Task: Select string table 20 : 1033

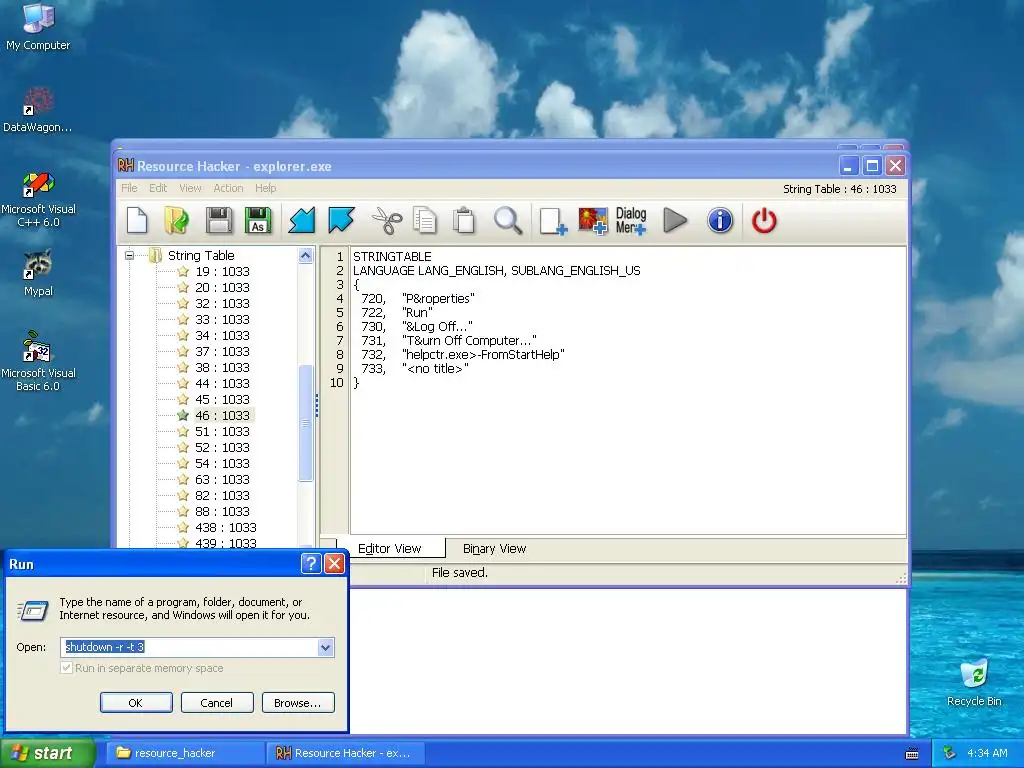Action: click(x=222, y=287)
